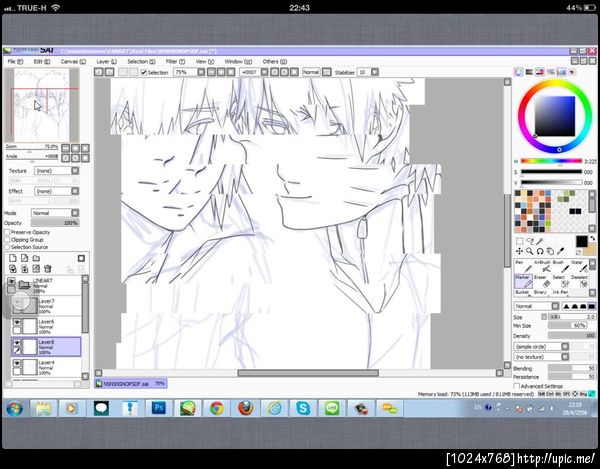The image size is (600, 469).
Task: Choose the Eyedropper color picker tool
Action: pos(560,251)
